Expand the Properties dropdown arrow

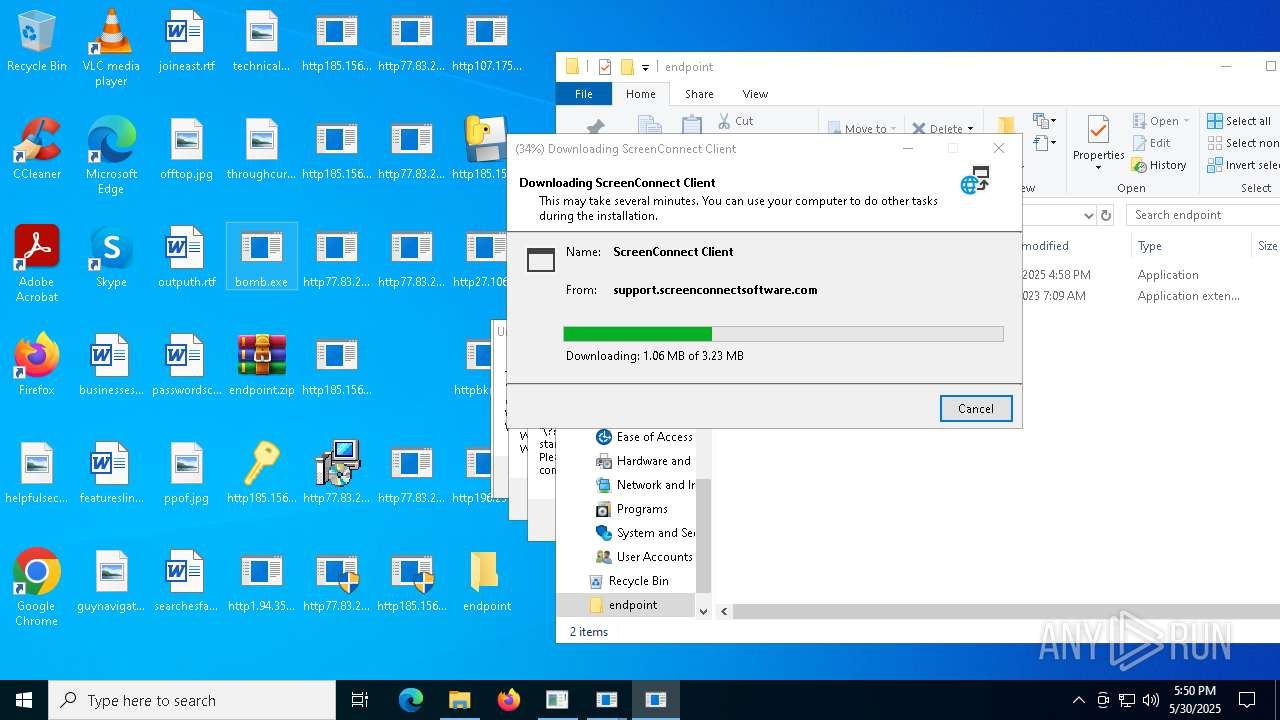tap(1098, 167)
